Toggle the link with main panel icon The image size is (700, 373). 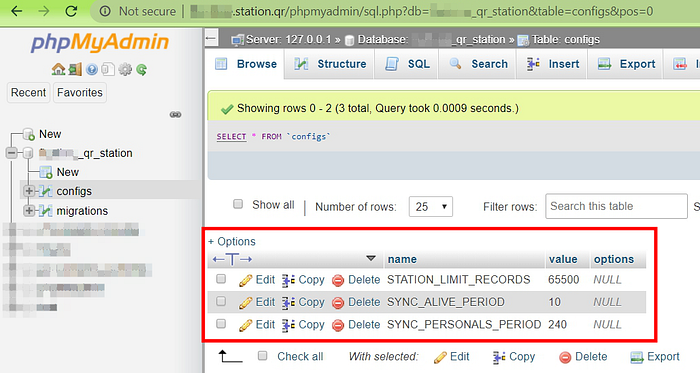(x=175, y=115)
